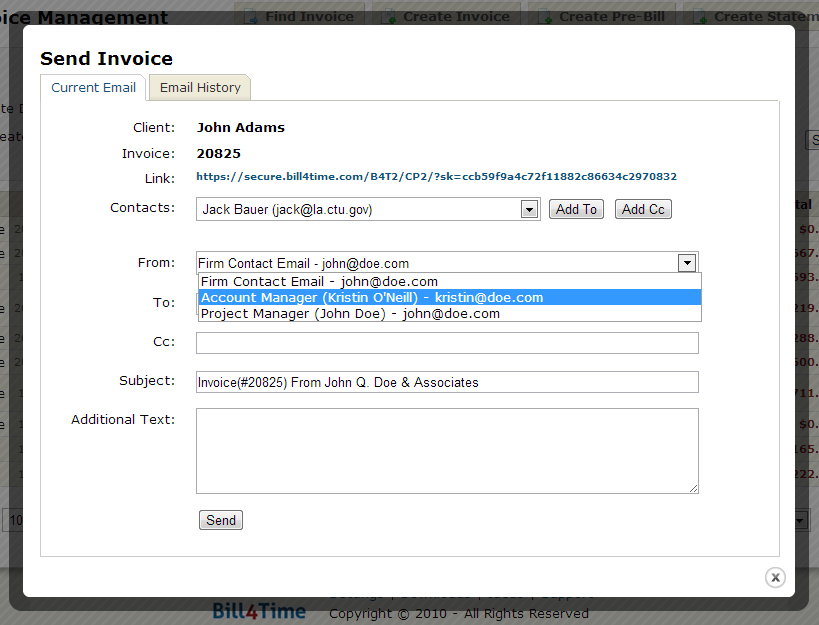819x625 pixels.
Task: Choose Account Manager Kristin O'Neill option
Action: (450, 298)
